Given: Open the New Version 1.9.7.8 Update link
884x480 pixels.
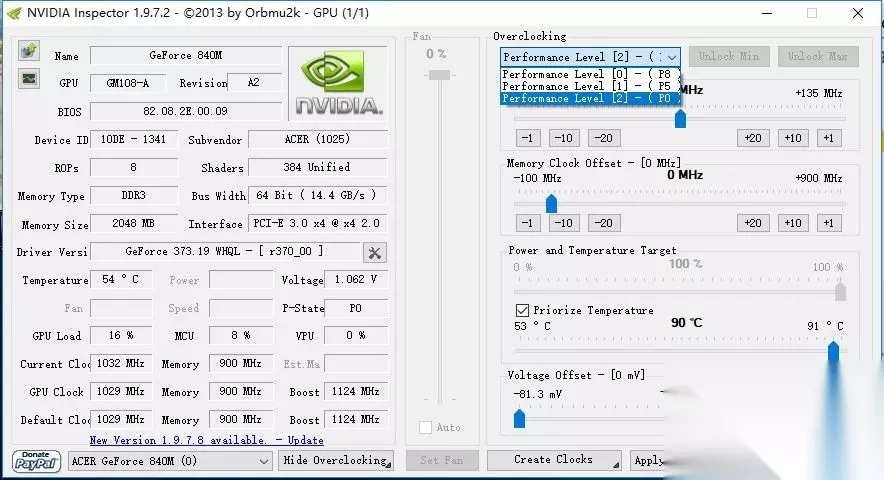Looking at the screenshot, I should (206, 440).
